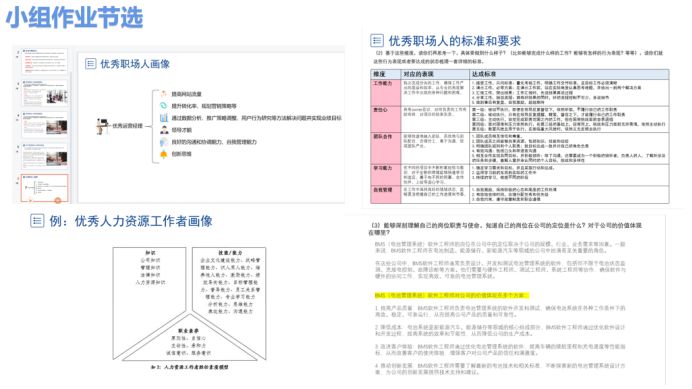The width and height of the screenshot is (692, 389).
Task: Select the third slide thumbnail in the panel
Action: 45,124
